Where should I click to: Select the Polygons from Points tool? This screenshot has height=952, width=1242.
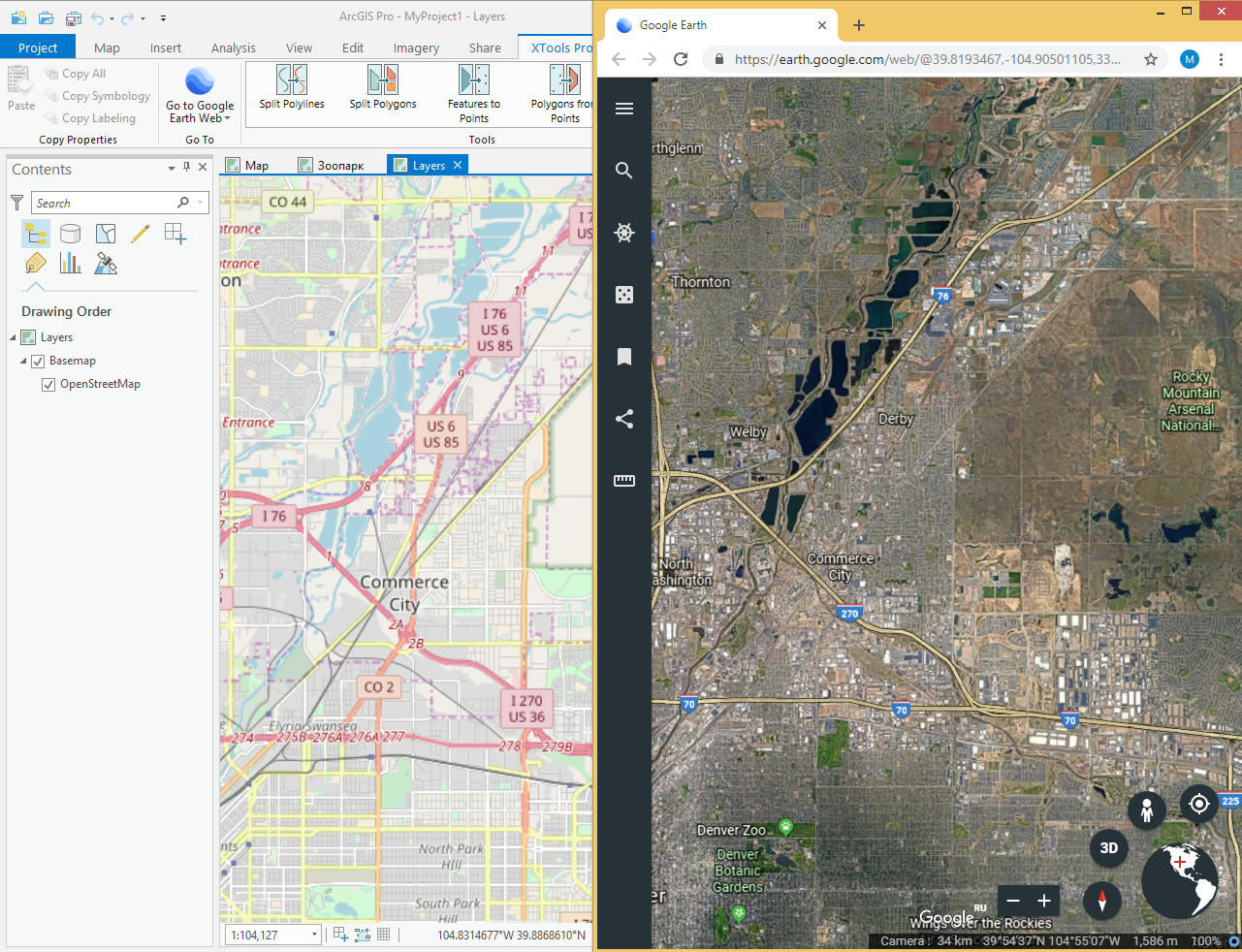pos(563,93)
